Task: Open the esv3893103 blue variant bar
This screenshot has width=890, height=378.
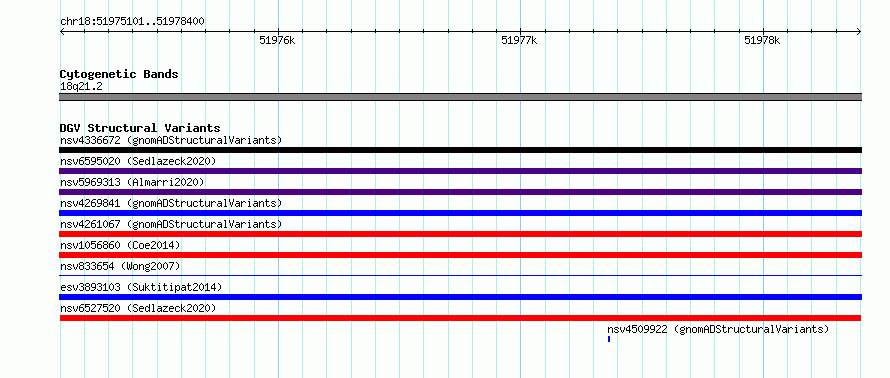Action: tap(460, 297)
